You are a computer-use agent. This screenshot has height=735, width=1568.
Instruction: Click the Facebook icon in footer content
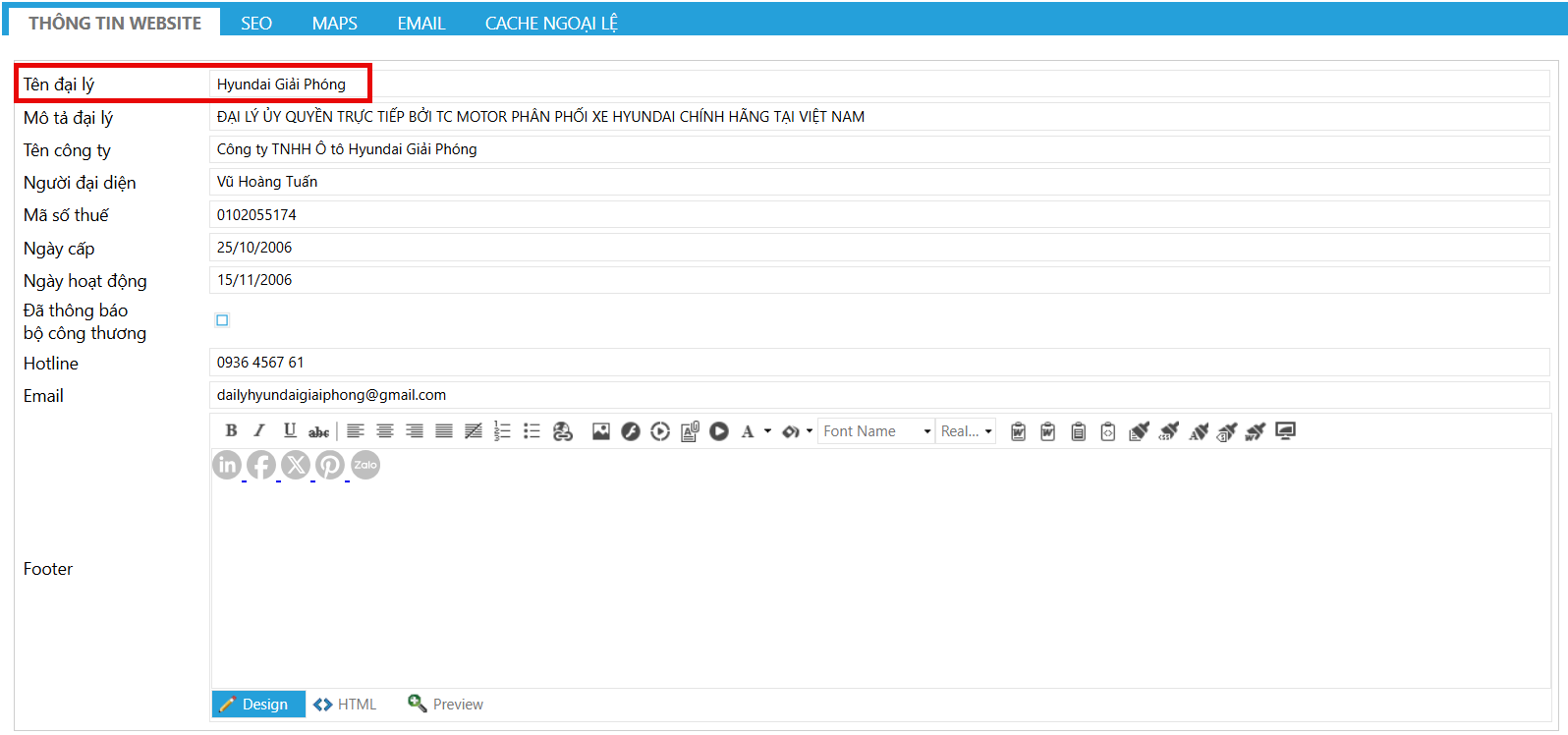[x=261, y=465]
